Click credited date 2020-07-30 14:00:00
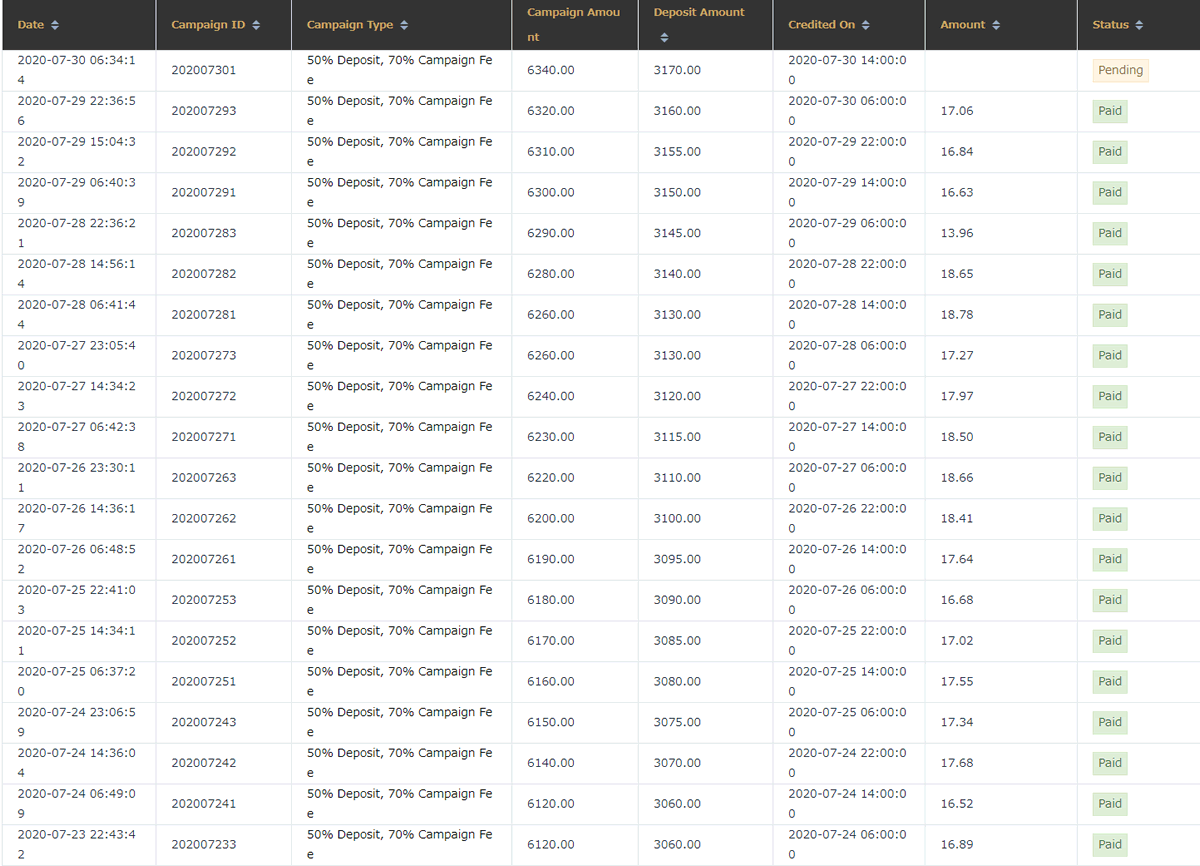The image size is (1200, 866). [847, 70]
